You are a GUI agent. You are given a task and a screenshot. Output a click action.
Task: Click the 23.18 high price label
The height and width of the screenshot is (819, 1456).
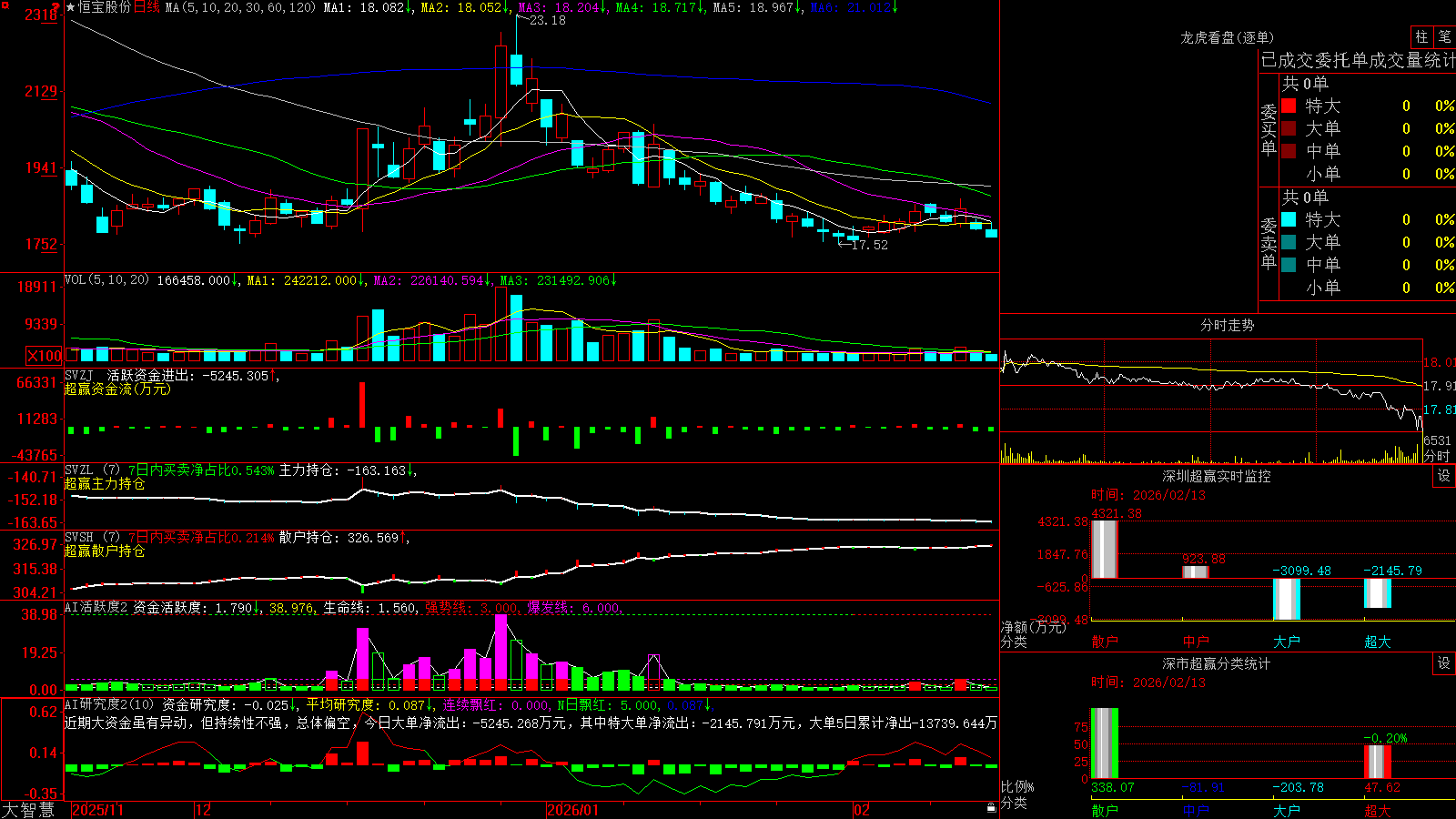(547, 20)
